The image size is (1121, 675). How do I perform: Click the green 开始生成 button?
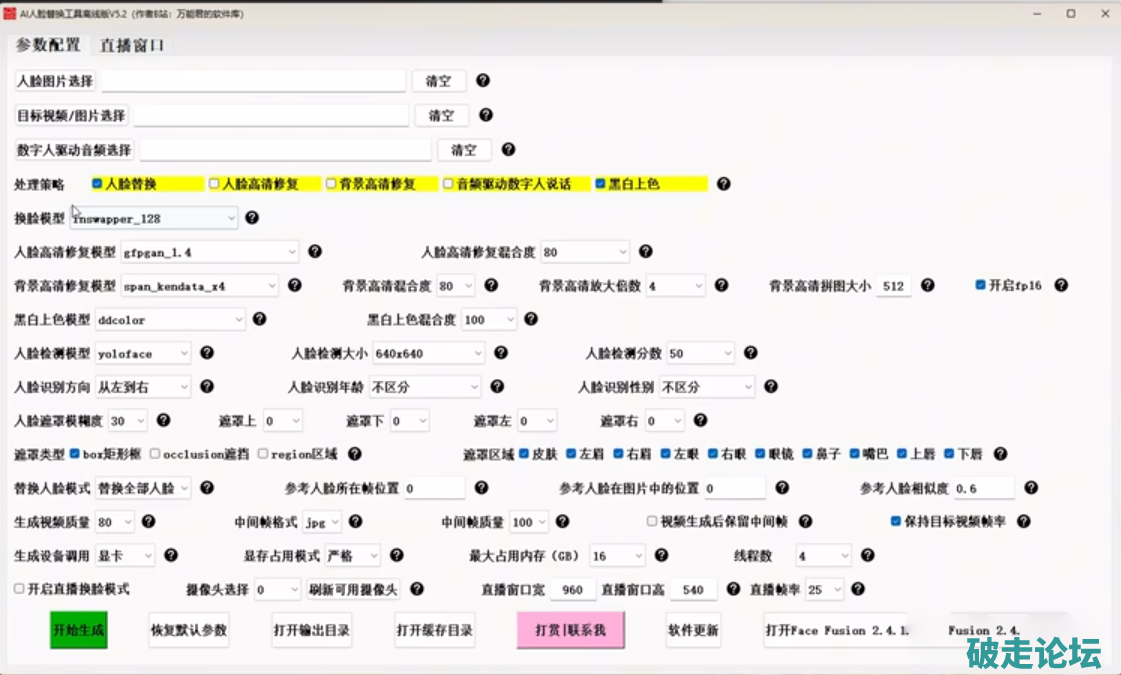tap(78, 631)
